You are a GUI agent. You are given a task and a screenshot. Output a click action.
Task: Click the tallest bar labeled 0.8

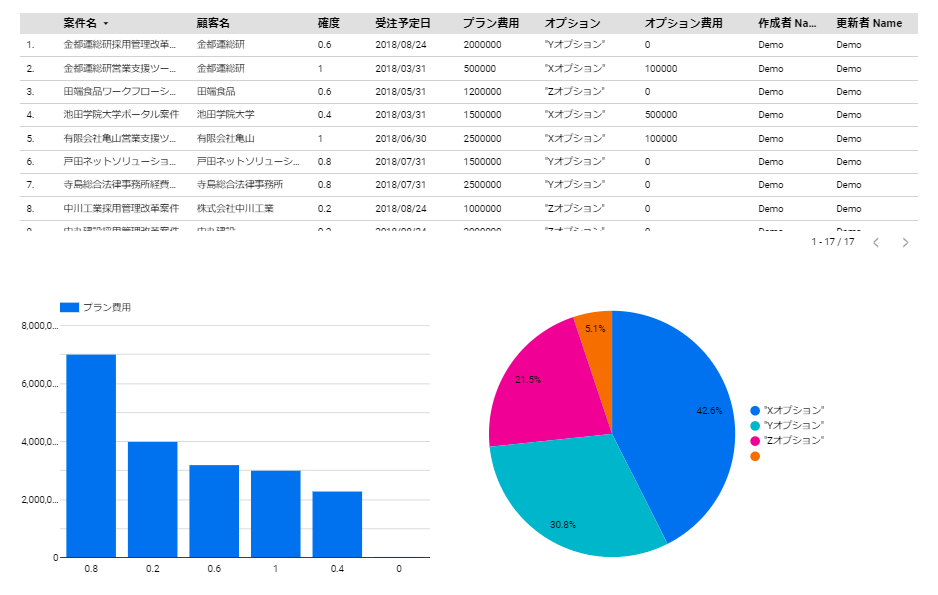[91, 456]
